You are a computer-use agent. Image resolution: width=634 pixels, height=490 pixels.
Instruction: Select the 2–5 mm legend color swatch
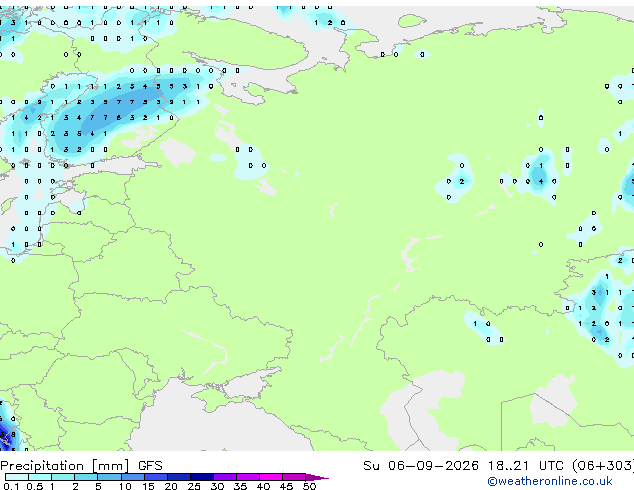[x=86, y=477]
